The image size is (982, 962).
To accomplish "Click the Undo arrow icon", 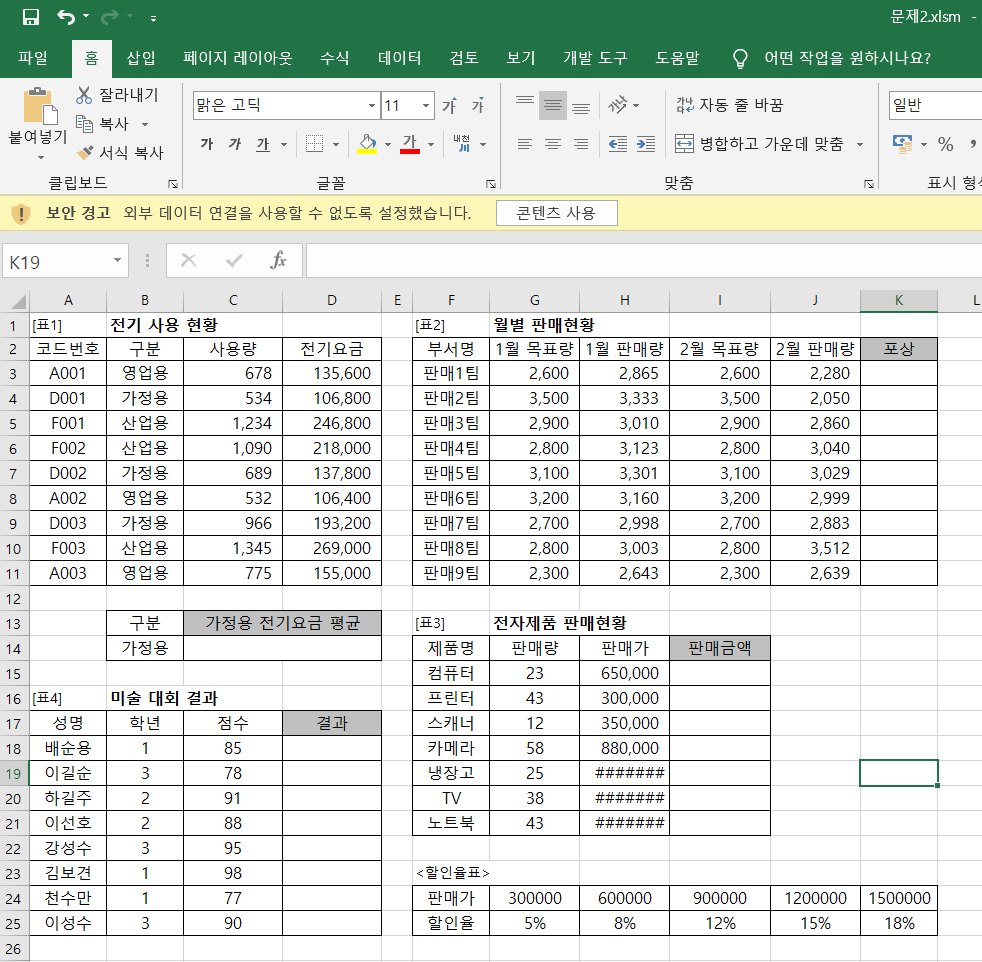I will tap(66, 17).
